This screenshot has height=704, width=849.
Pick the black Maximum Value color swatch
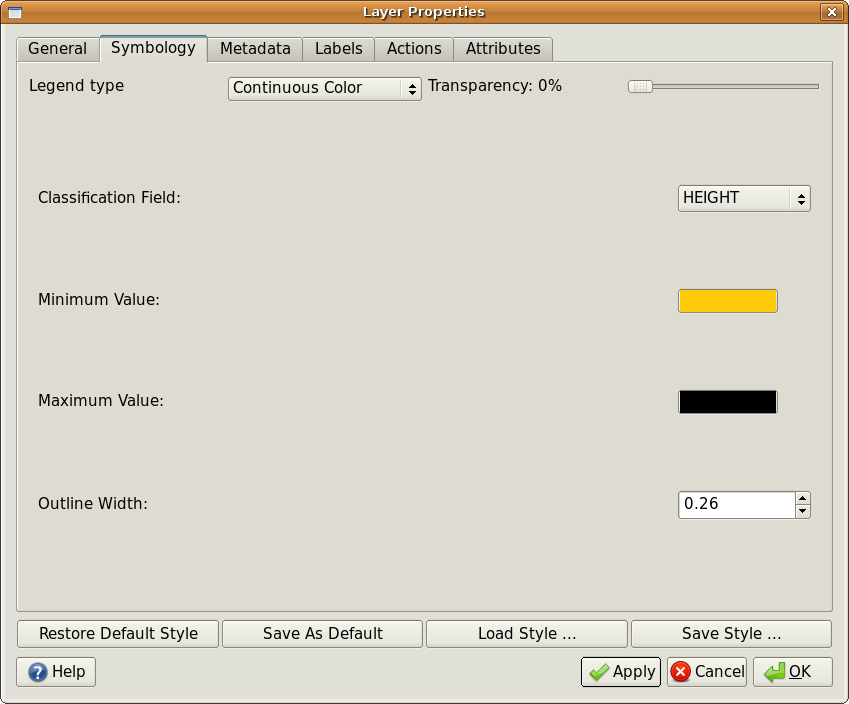click(727, 401)
